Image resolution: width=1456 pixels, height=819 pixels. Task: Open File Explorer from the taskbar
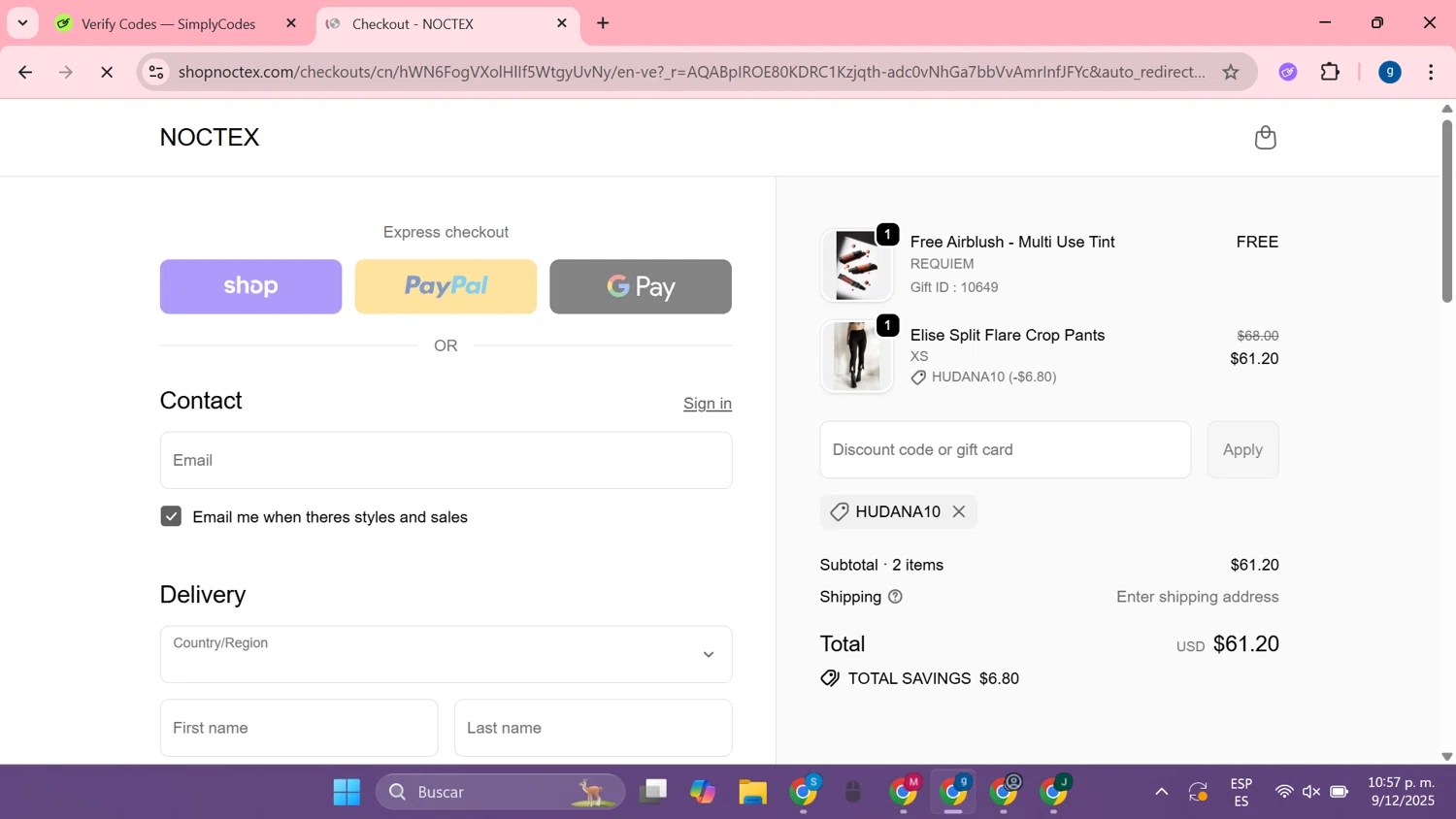pos(752,792)
